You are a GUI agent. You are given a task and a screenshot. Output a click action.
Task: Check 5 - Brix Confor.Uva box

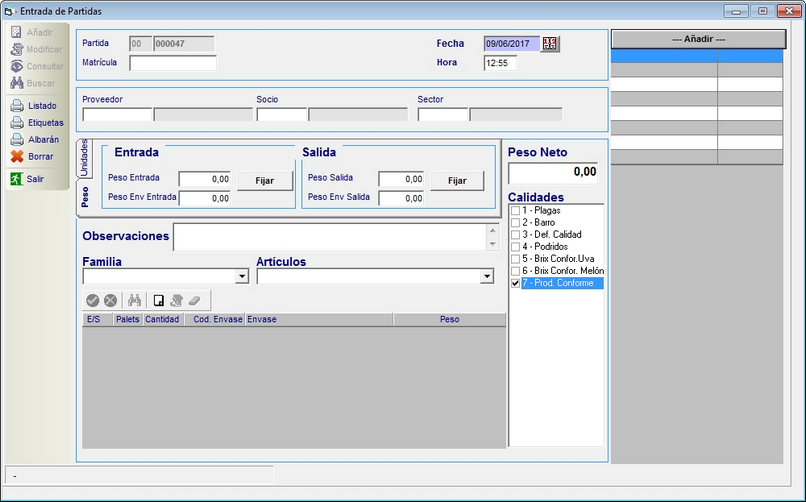[x=515, y=259]
